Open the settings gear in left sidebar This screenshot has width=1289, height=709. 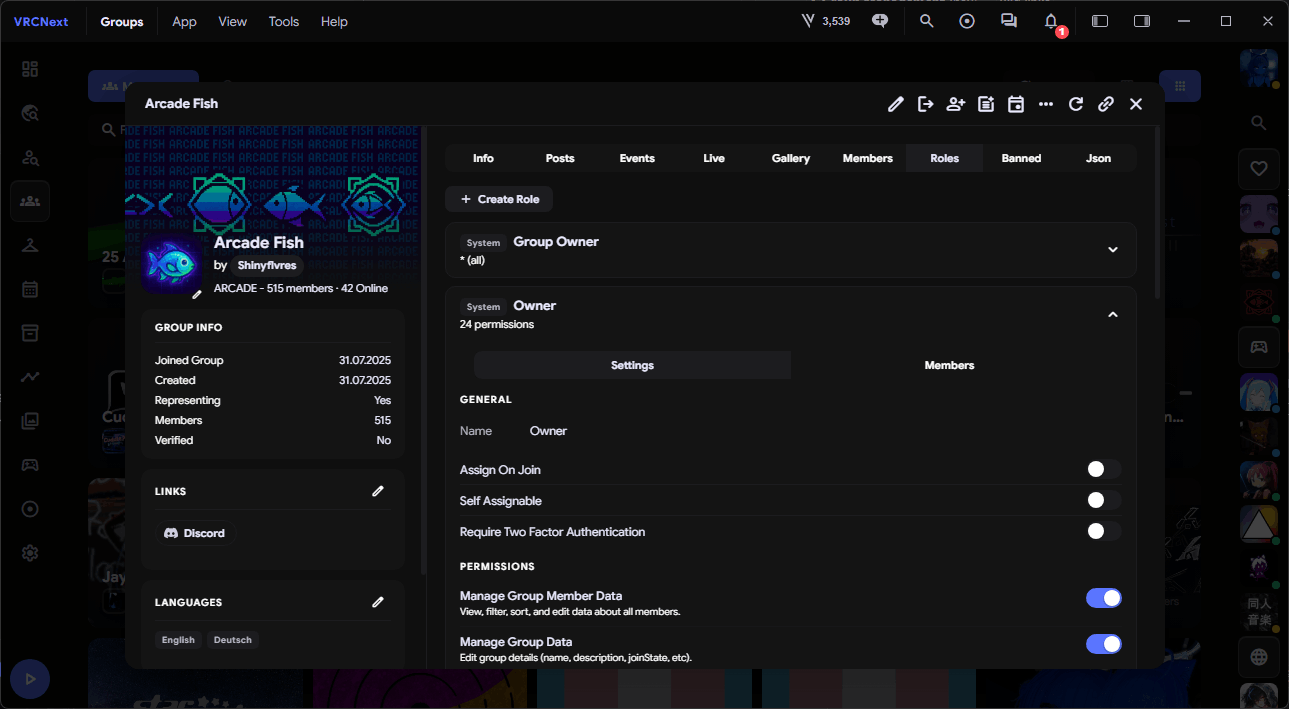[30, 553]
